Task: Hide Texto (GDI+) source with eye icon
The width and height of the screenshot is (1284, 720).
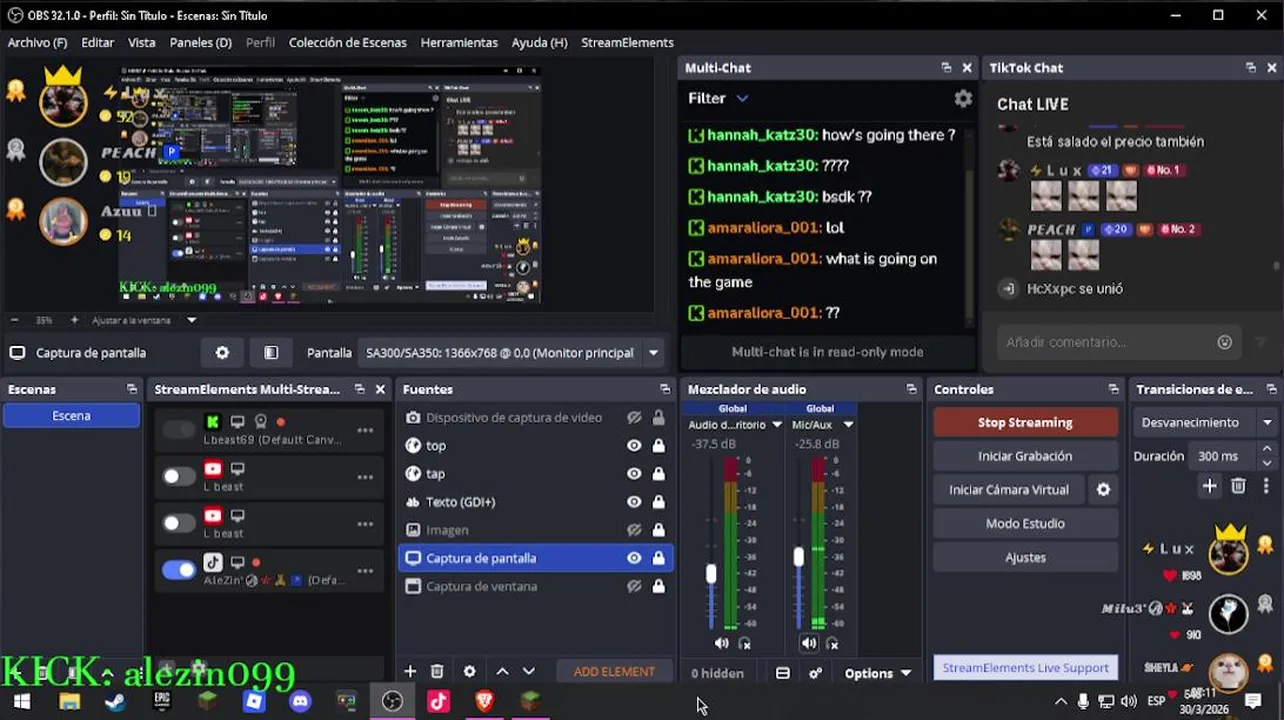Action: (634, 502)
